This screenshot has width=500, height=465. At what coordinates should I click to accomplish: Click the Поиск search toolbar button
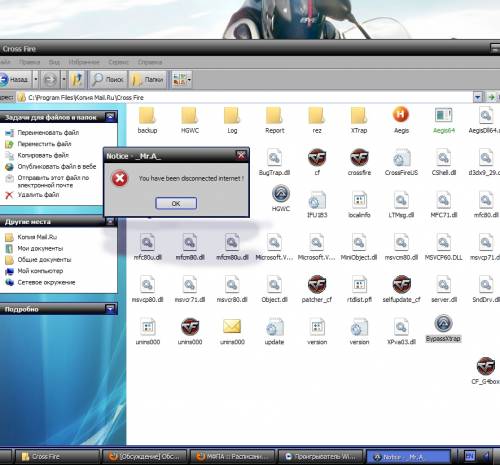[x=108, y=80]
